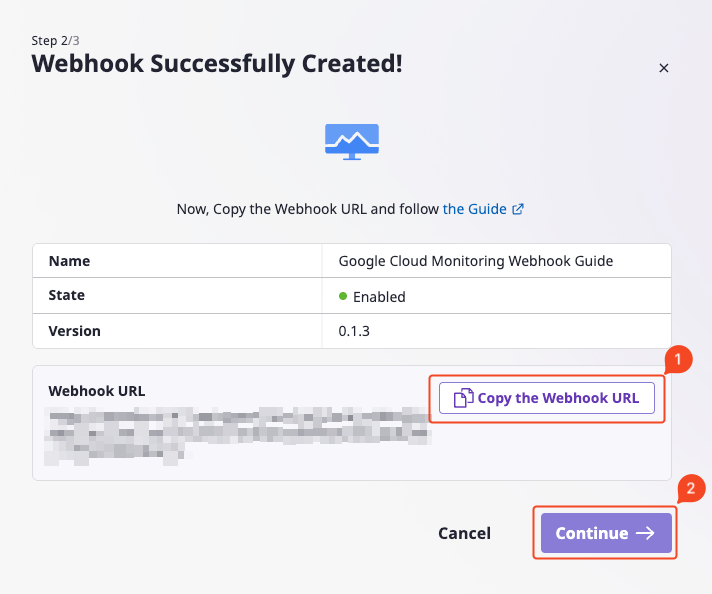Screen dimensions: 712x594
Task: Click the copy icon beside Webhook URL text
Action: coord(464,398)
